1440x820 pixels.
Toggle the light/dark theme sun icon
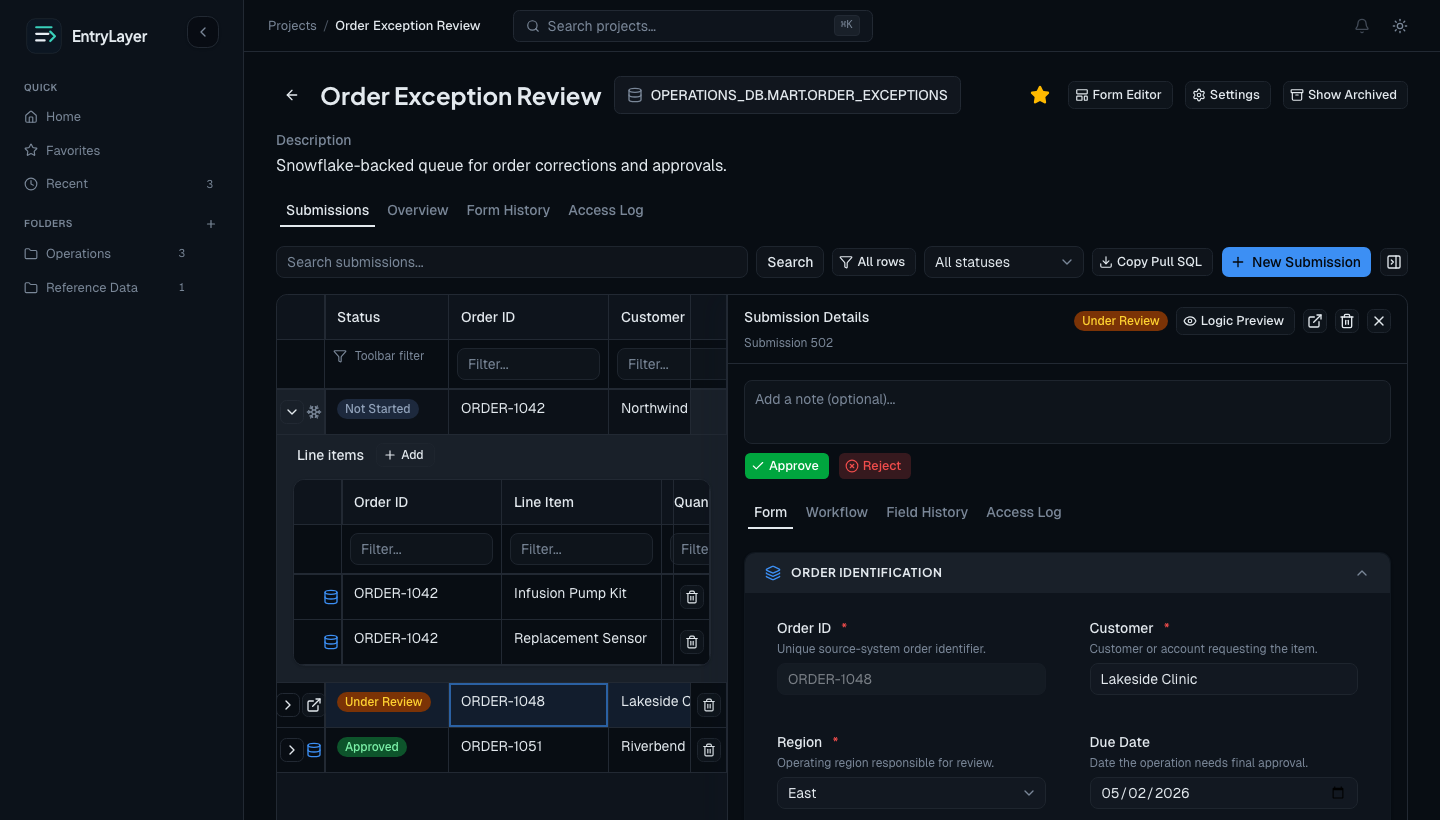click(1400, 26)
